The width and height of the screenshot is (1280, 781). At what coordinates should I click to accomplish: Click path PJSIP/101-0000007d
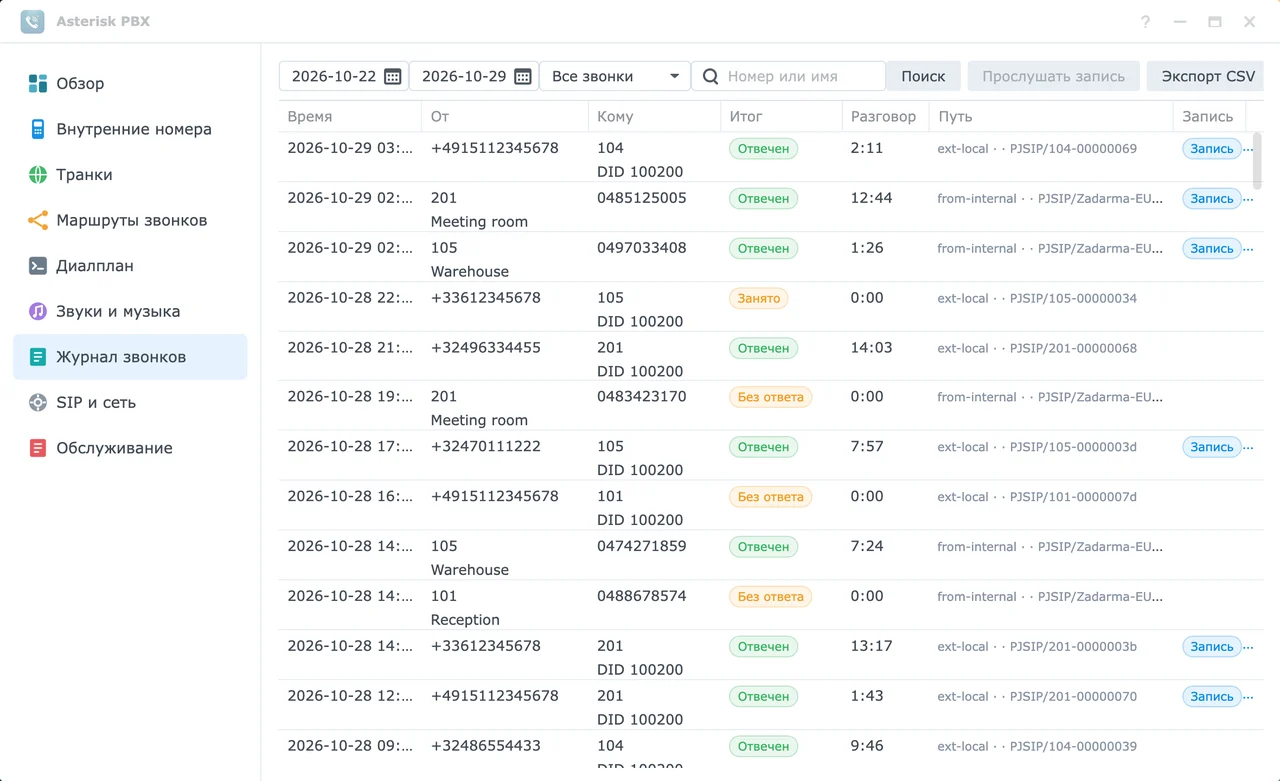[x=1073, y=497]
